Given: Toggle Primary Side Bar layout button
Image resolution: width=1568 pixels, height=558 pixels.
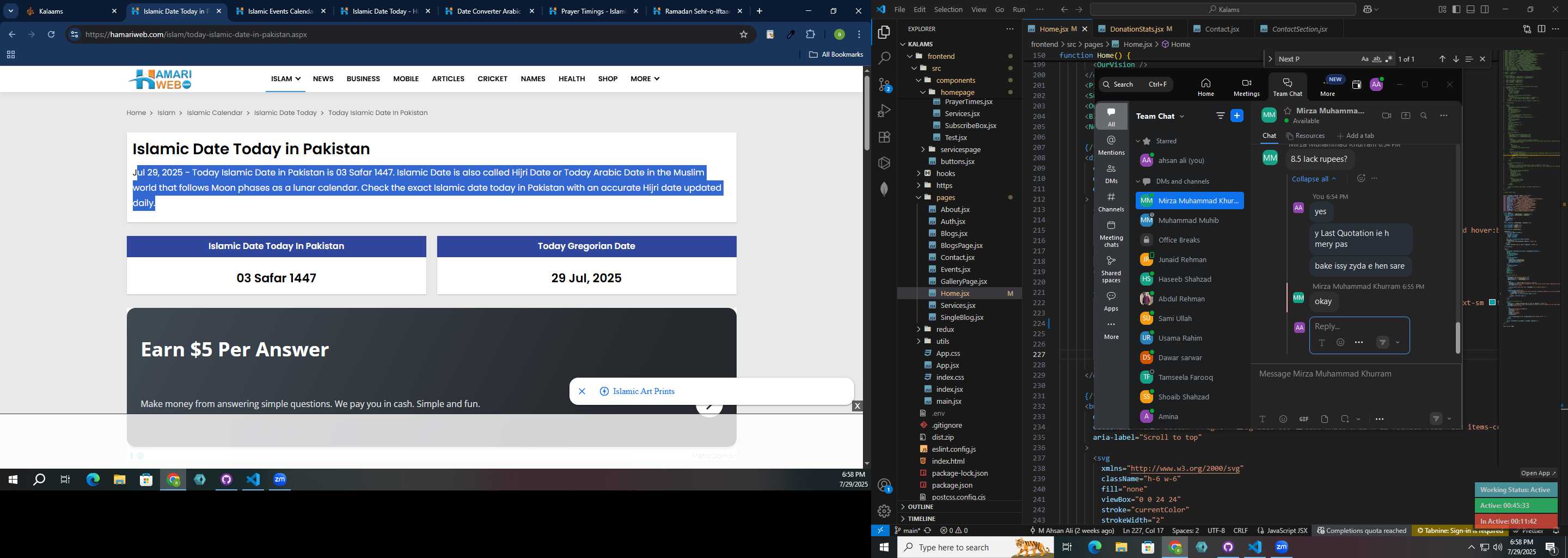Looking at the screenshot, I should tap(1456, 9).
